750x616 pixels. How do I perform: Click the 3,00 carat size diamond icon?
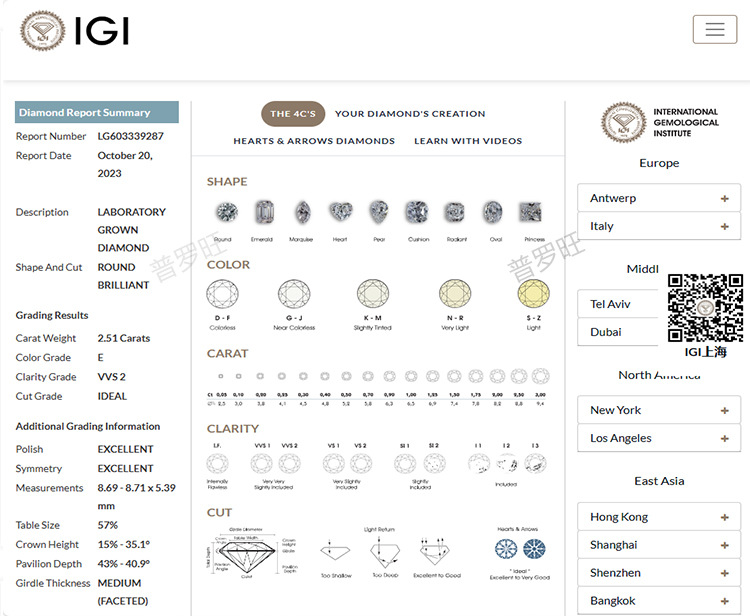point(540,376)
